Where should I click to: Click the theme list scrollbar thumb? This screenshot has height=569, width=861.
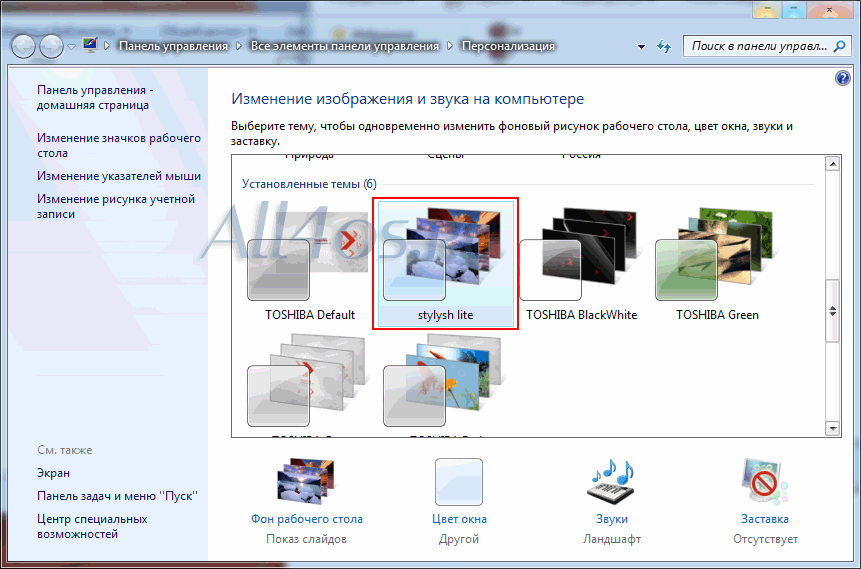(x=832, y=311)
